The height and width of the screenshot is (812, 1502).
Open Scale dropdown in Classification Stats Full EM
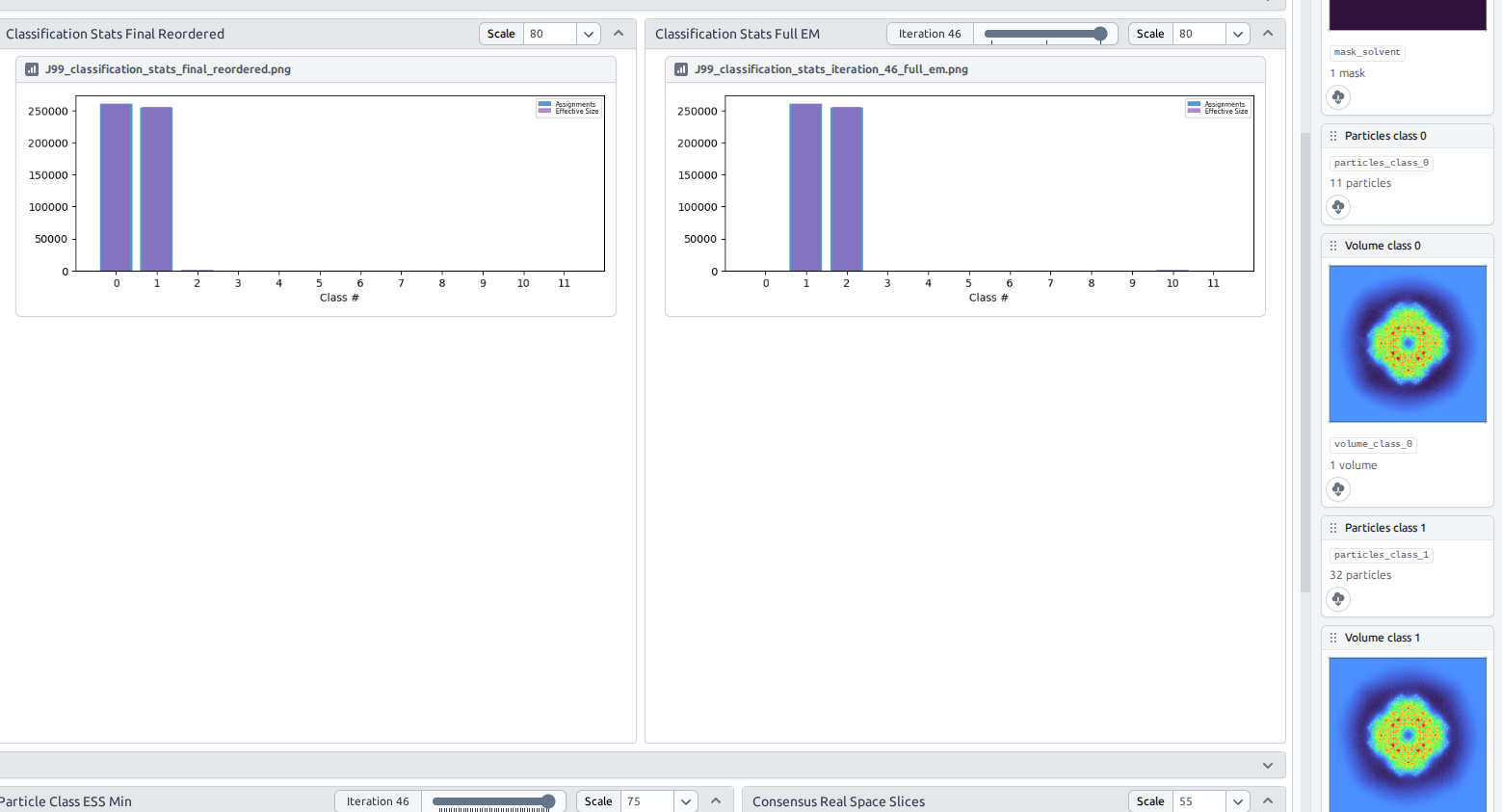(1238, 34)
